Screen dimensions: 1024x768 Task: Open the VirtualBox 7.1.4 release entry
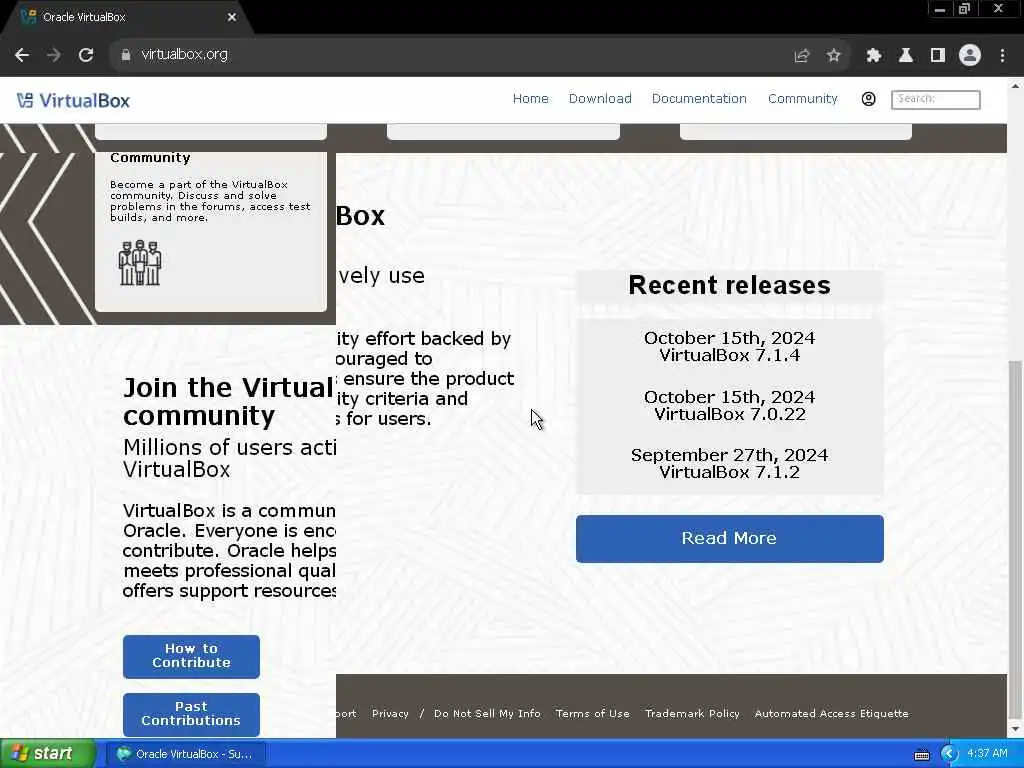[729, 347]
